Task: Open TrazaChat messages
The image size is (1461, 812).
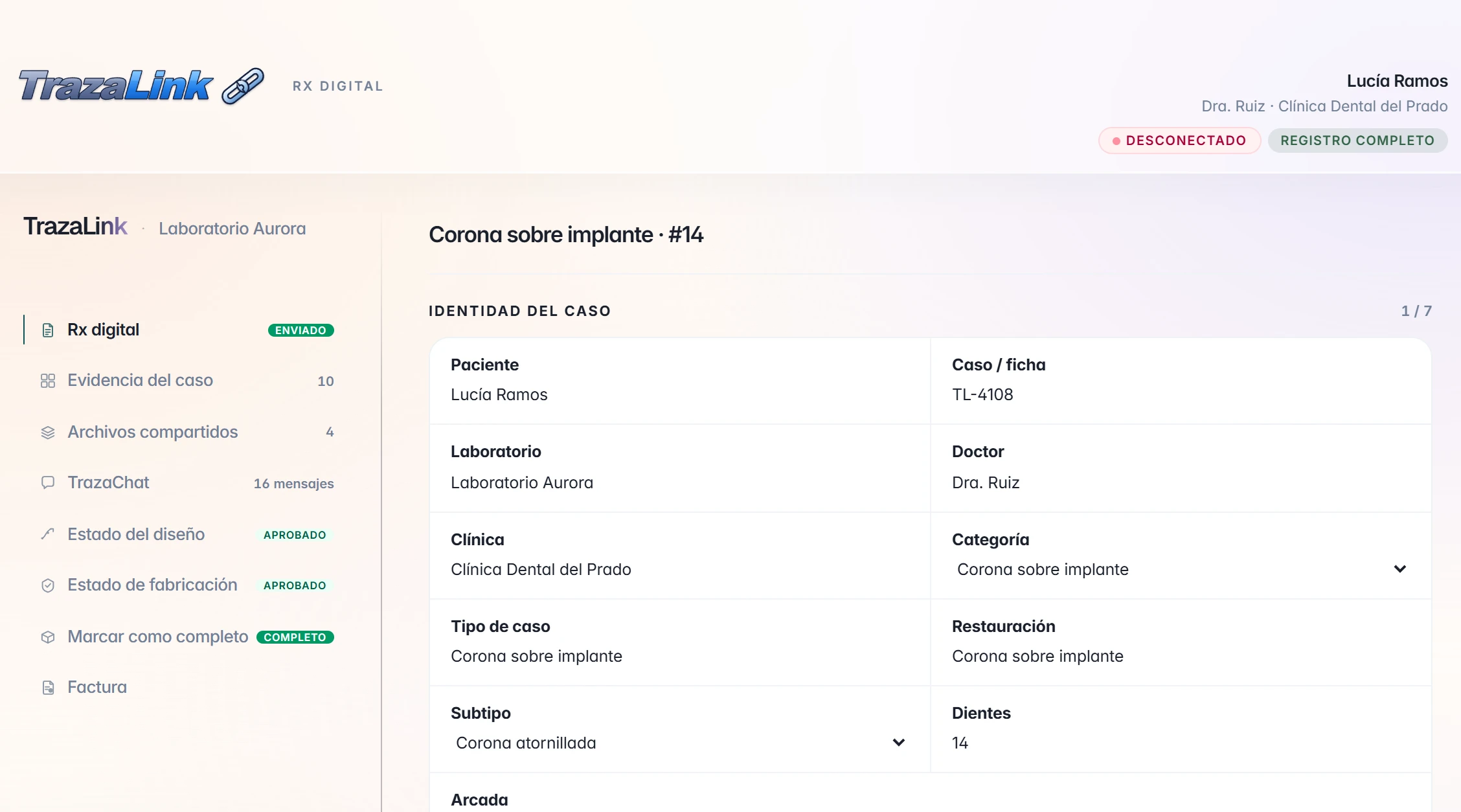Action: pyautogui.click(x=180, y=483)
